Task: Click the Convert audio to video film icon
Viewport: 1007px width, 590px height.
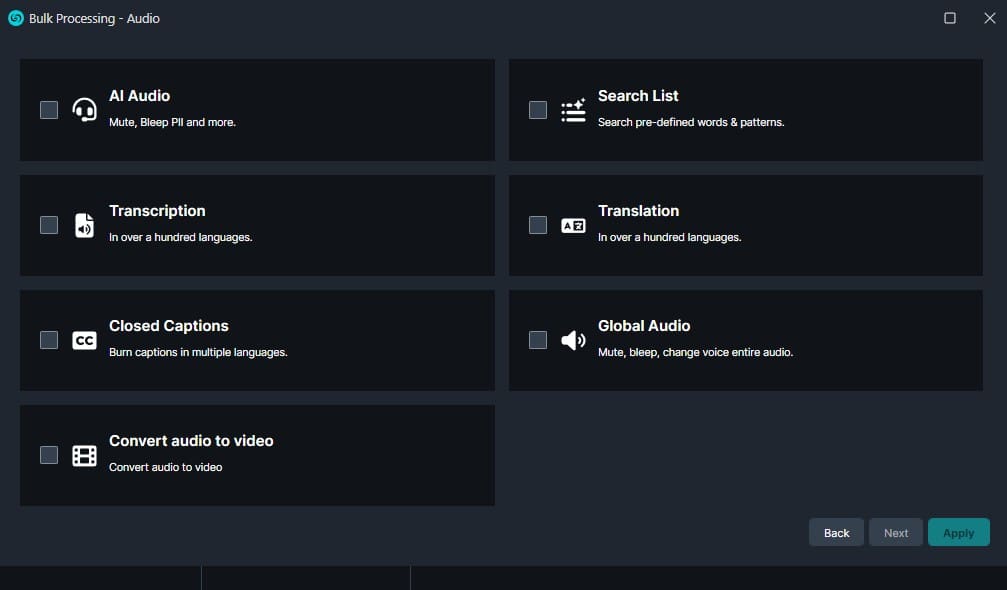Action: click(85, 456)
